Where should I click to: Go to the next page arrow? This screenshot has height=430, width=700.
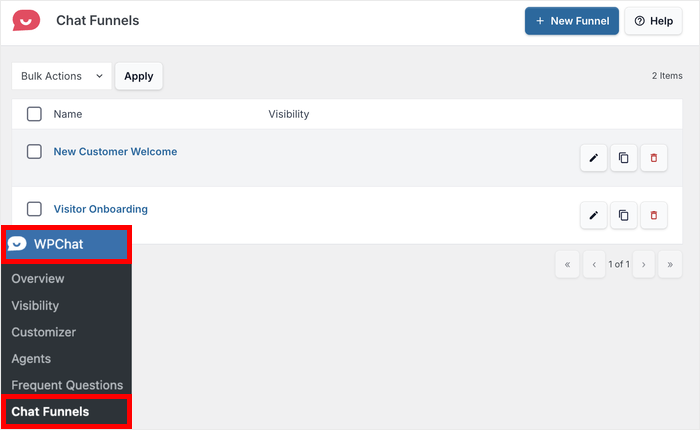643,265
